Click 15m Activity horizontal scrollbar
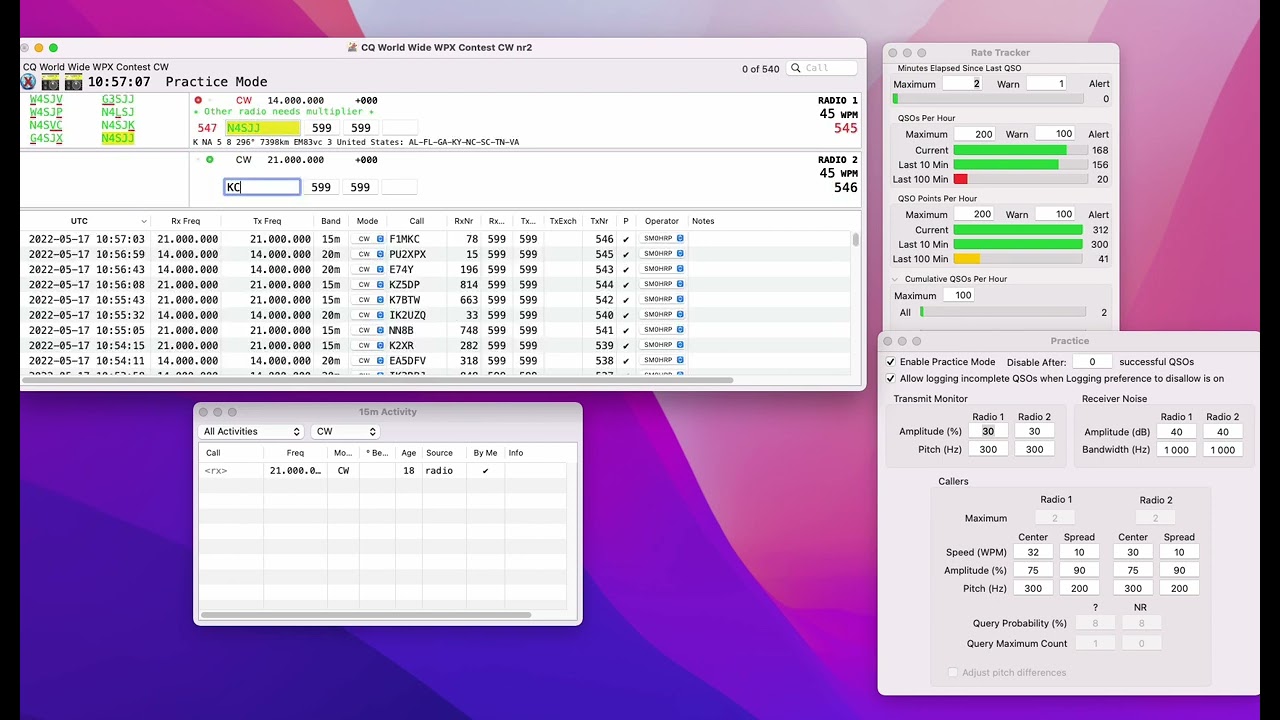1280x720 pixels. 366,614
